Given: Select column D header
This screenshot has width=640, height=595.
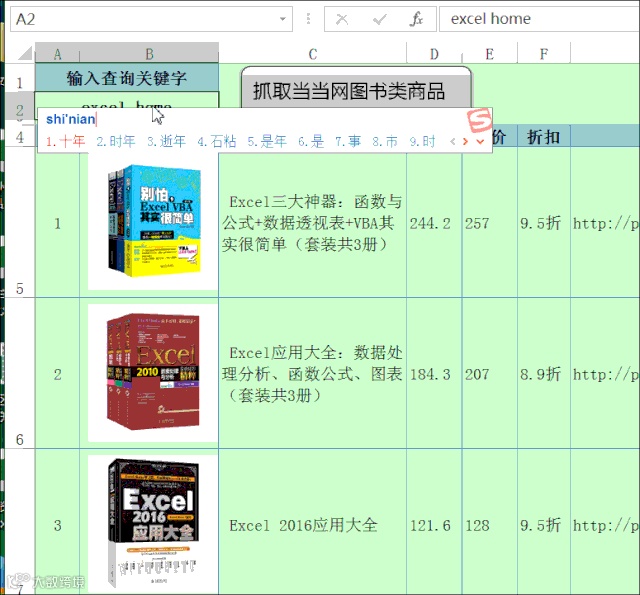Looking at the screenshot, I should 434,53.
